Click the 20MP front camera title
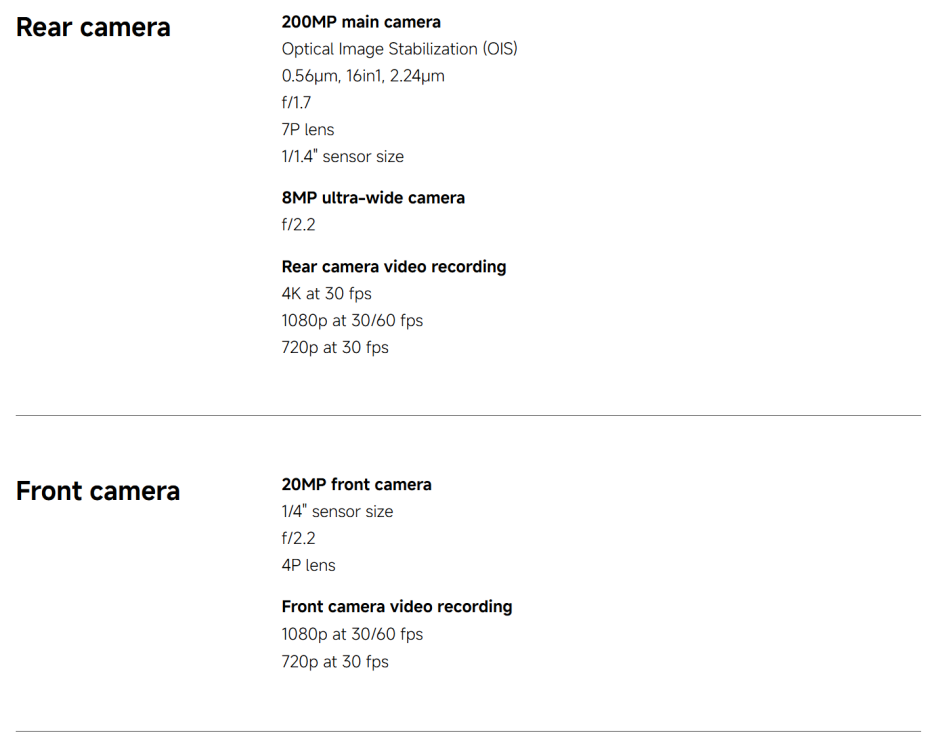This screenshot has width=950, height=748. click(357, 485)
